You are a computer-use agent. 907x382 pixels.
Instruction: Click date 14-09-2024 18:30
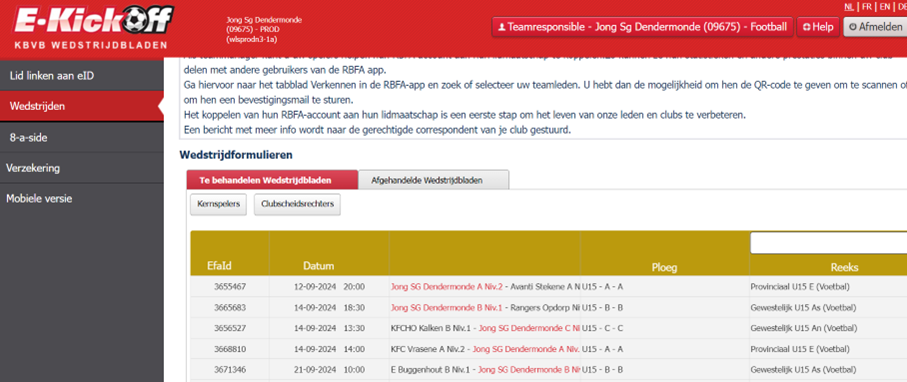(328, 307)
